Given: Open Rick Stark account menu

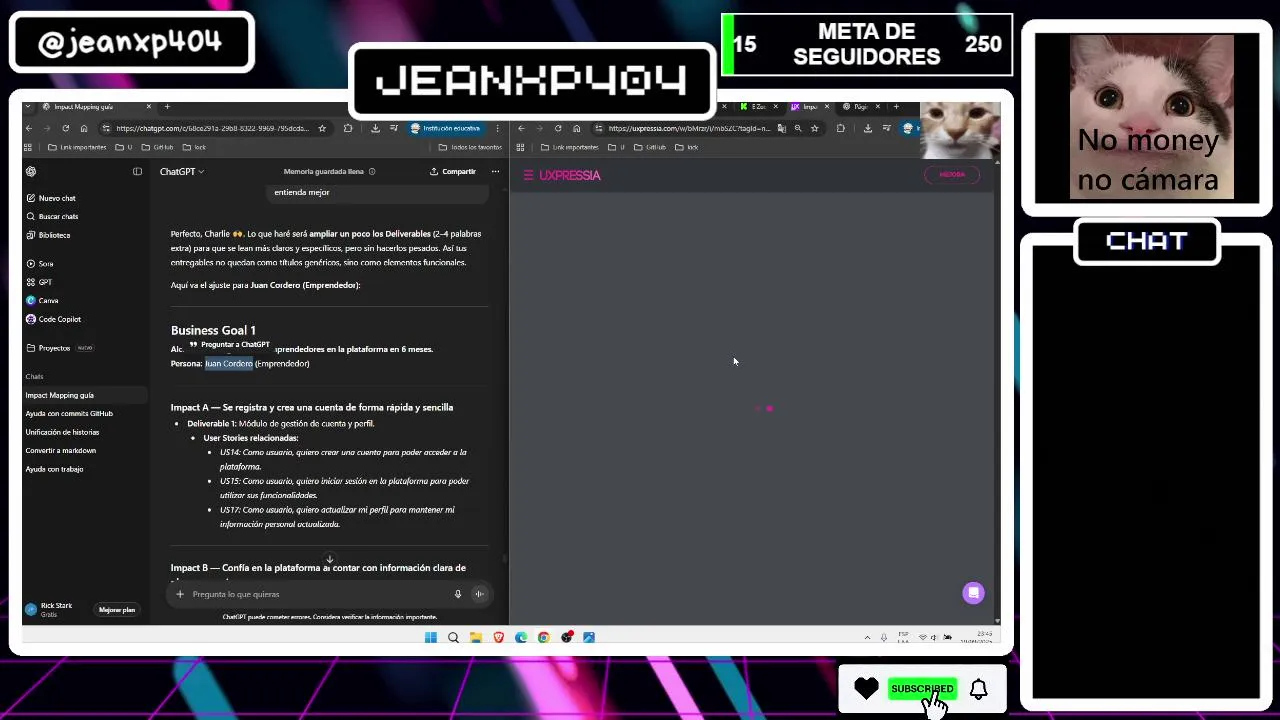Looking at the screenshot, I should point(49,609).
